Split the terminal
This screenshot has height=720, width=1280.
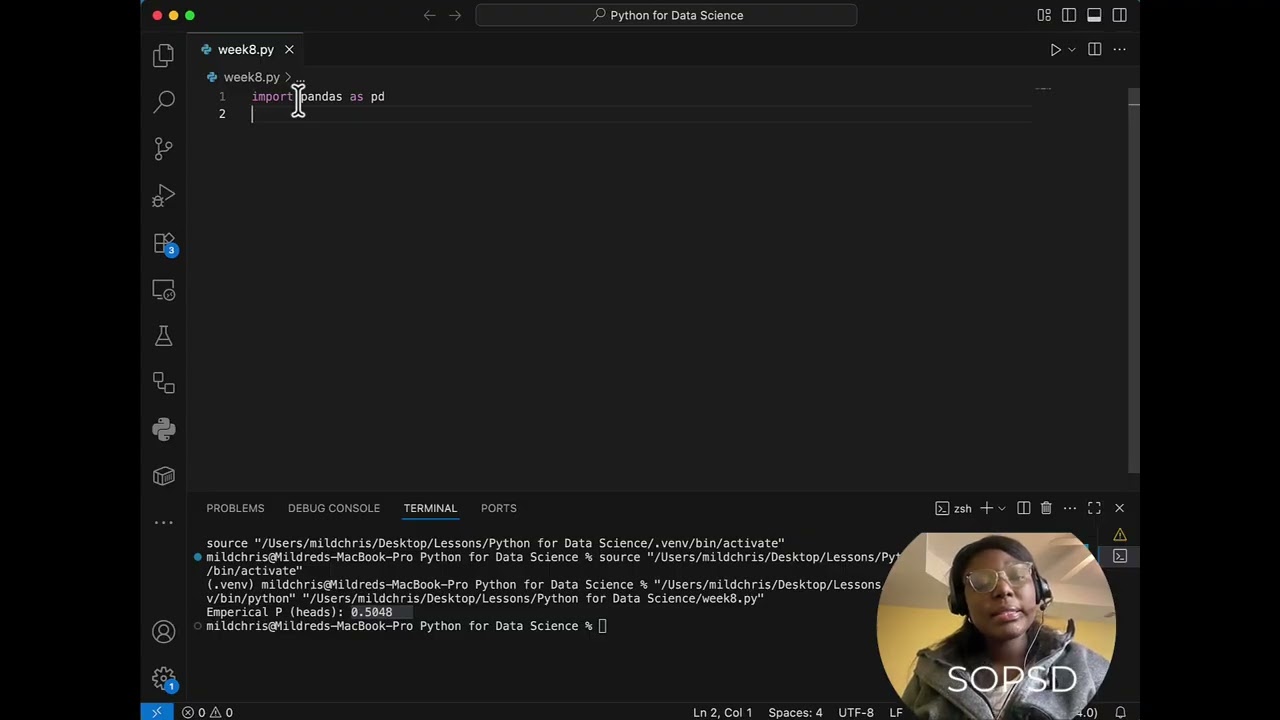(x=1024, y=508)
